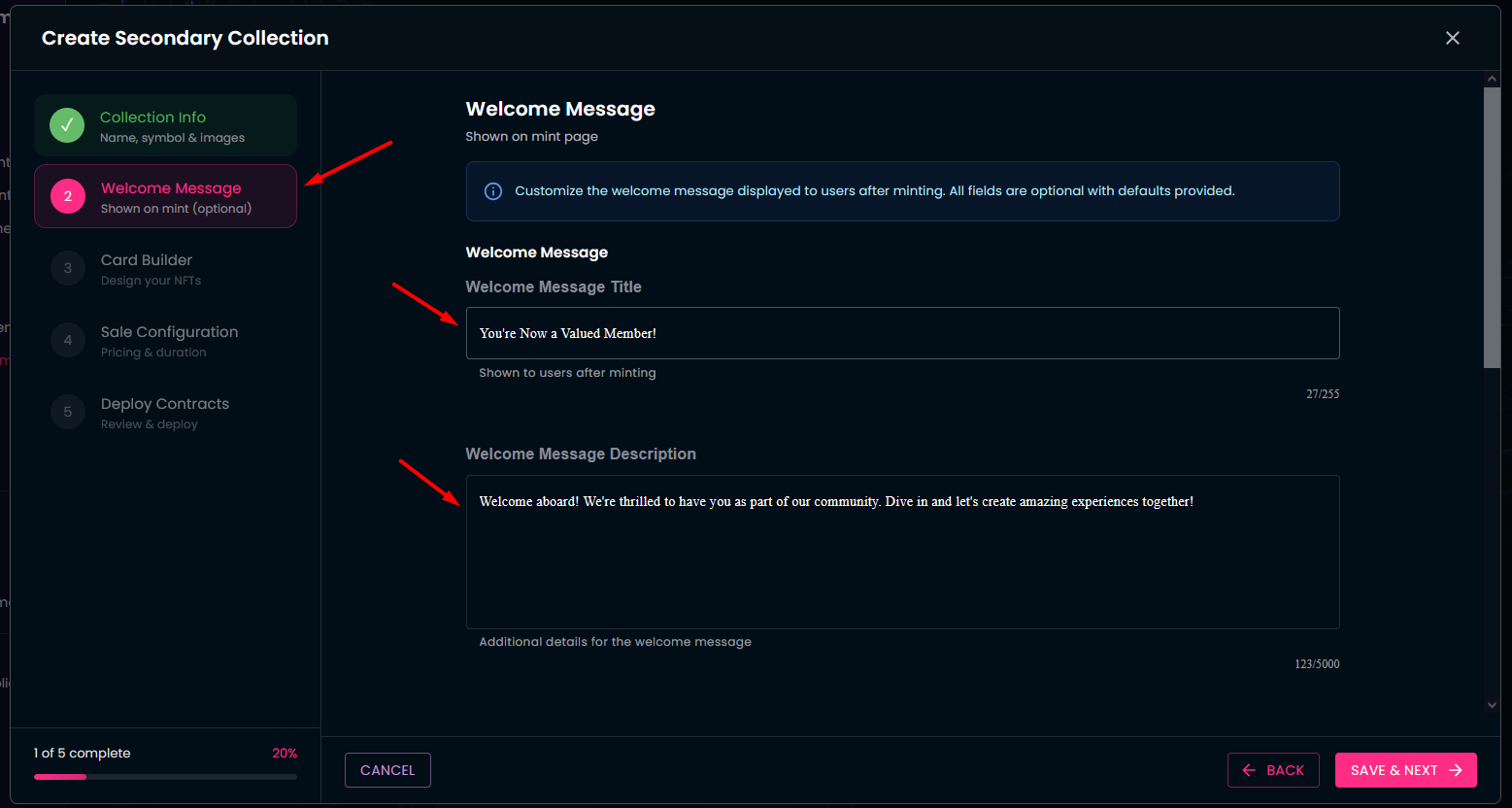The height and width of the screenshot is (808, 1512).
Task: Click the info icon in blue banner
Action: tap(493, 191)
